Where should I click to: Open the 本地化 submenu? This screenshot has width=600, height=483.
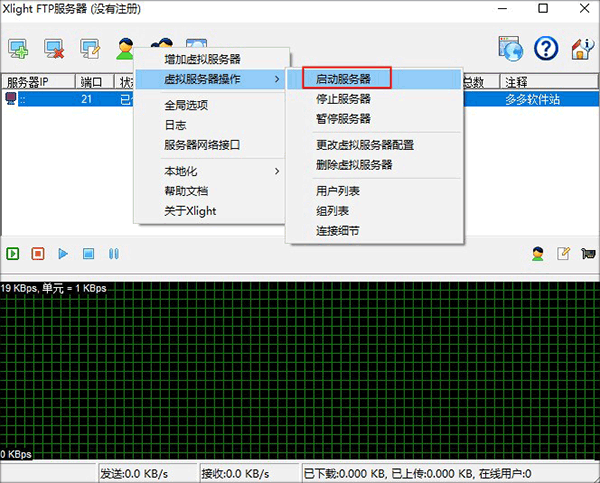(x=210, y=171)
